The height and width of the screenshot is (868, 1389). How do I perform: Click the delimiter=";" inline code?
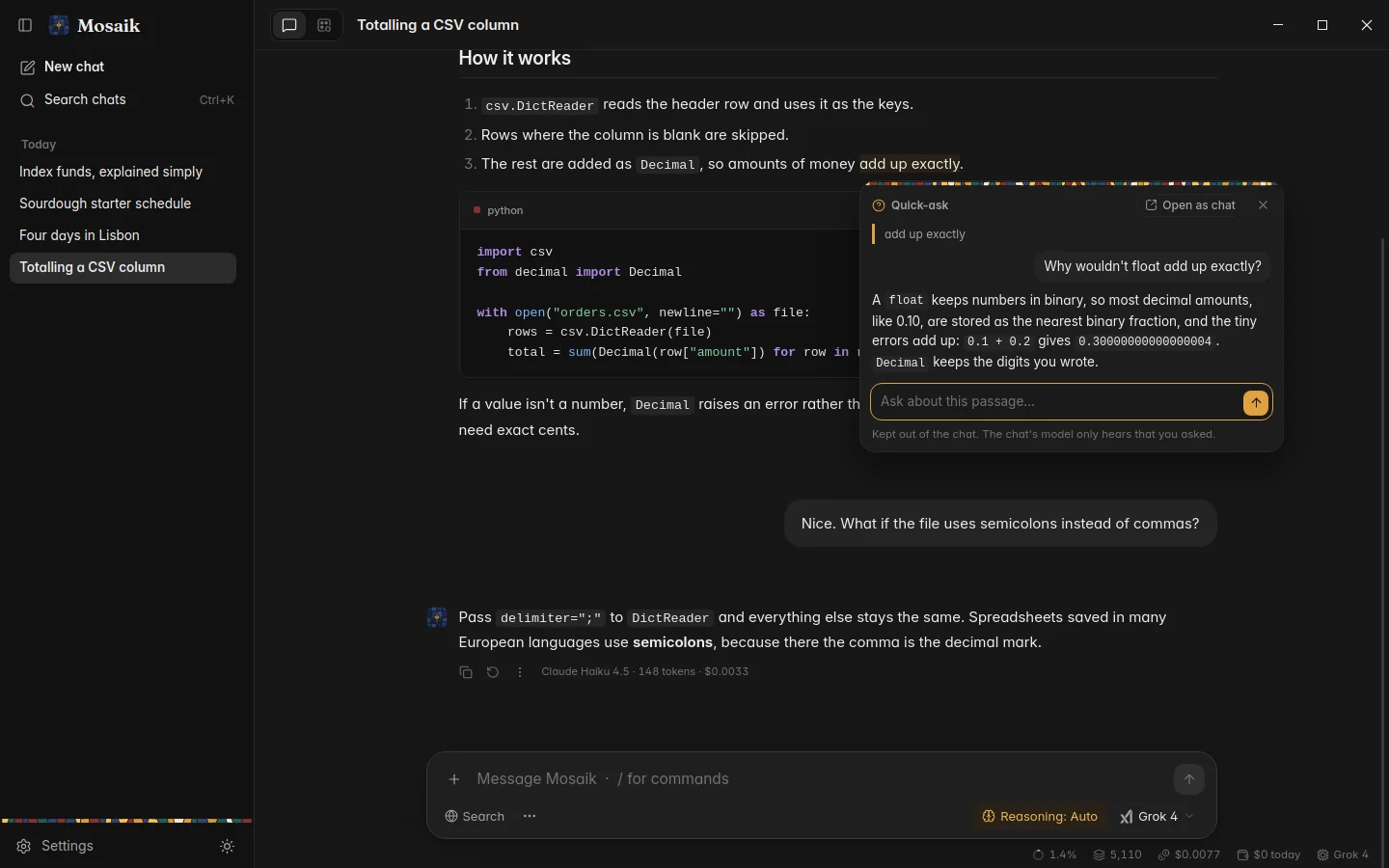(551, 618)
